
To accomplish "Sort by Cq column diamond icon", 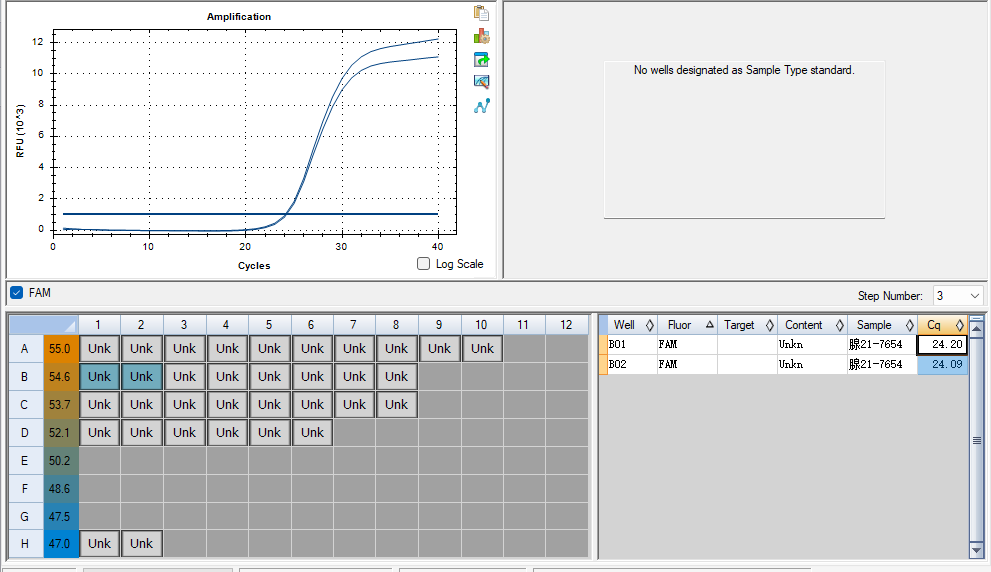I will click(x=960, y=325).
